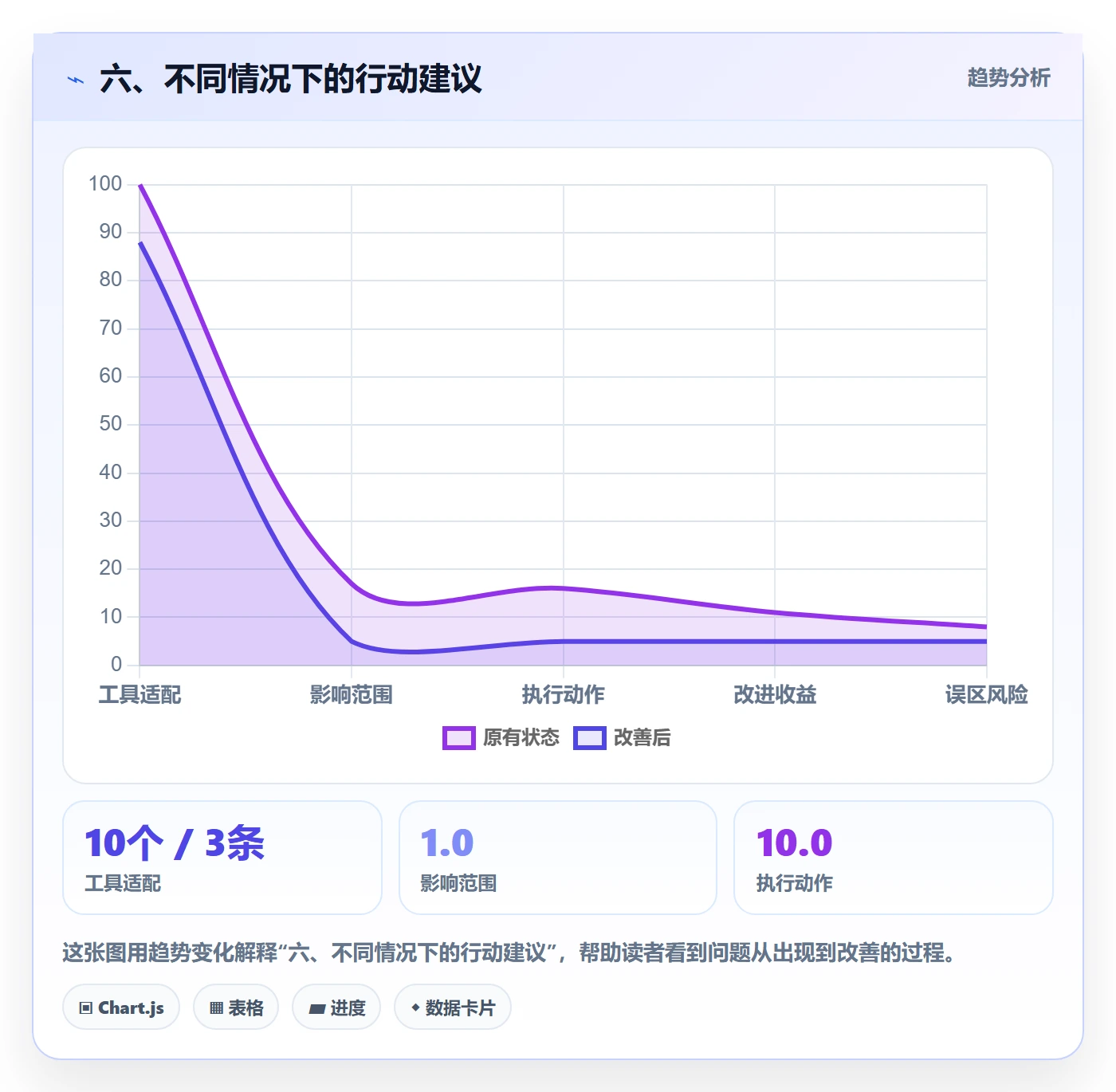Click the lightning icon beside the section title
Screen dimensions: 1116x1092
(x=76, y=80)
